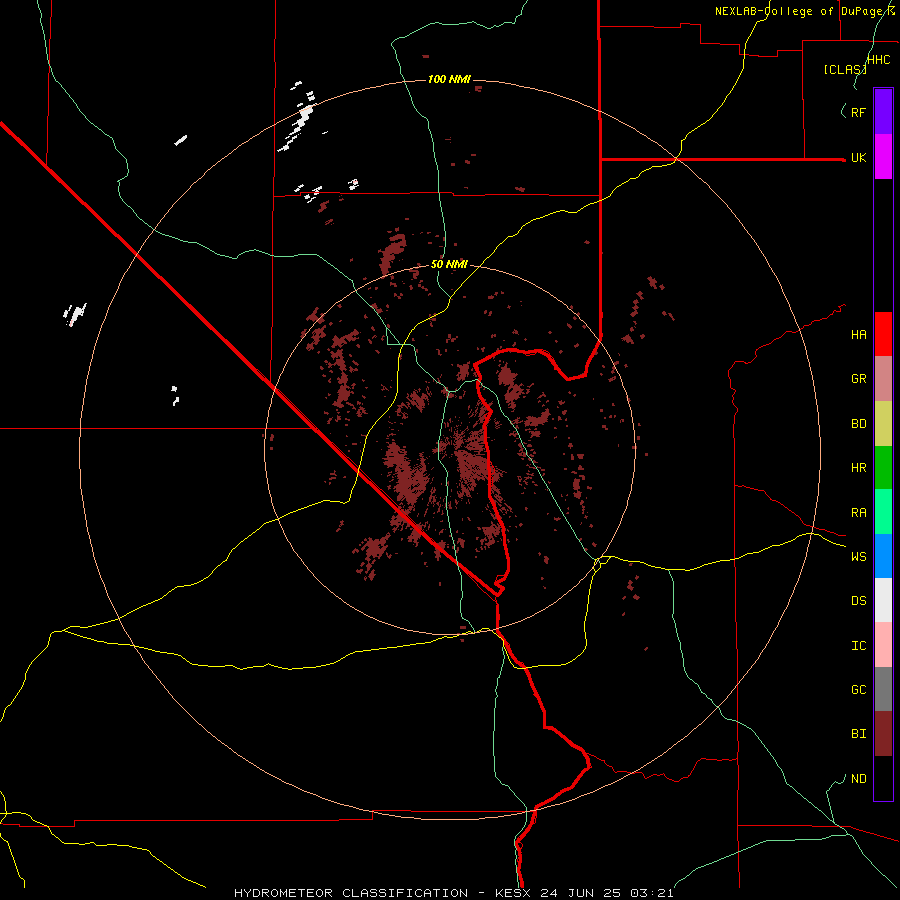Select the GR hail legend swatch

pos(883,379)
